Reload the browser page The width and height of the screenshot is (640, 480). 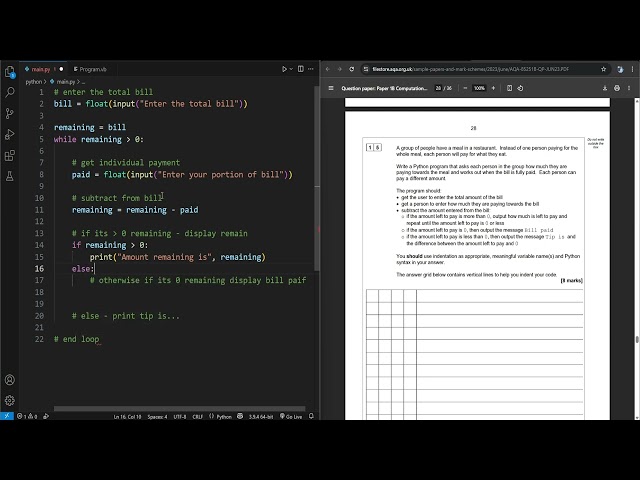pyautogui.click(x=351, y=69)
